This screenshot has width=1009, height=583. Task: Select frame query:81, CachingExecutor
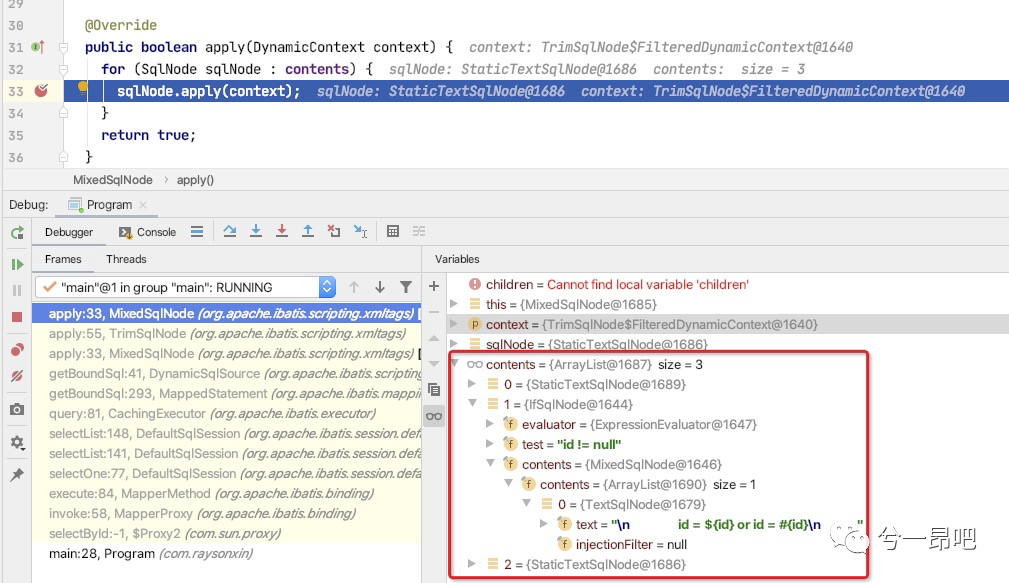227,413
